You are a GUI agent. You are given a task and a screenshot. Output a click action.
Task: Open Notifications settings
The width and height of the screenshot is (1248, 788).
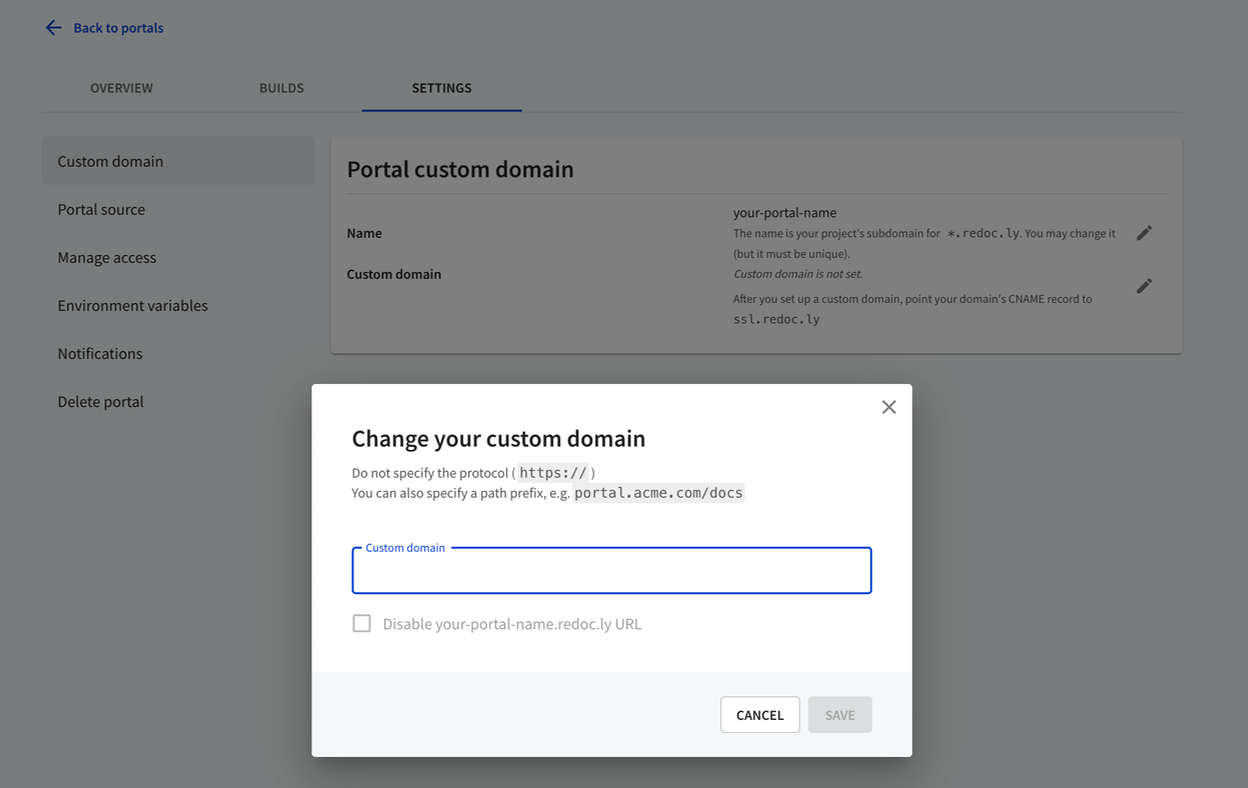[178, 353]
